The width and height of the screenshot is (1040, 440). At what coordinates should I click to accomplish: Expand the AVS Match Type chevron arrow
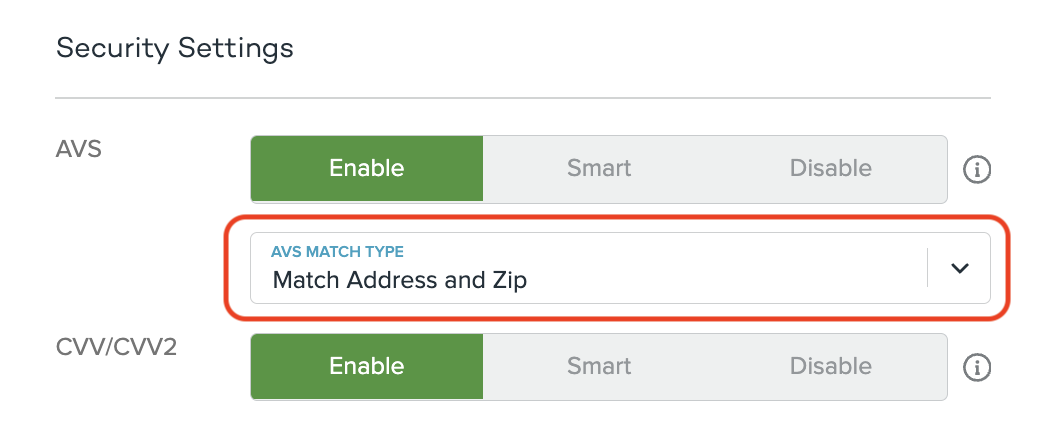(x=960, y=268)
